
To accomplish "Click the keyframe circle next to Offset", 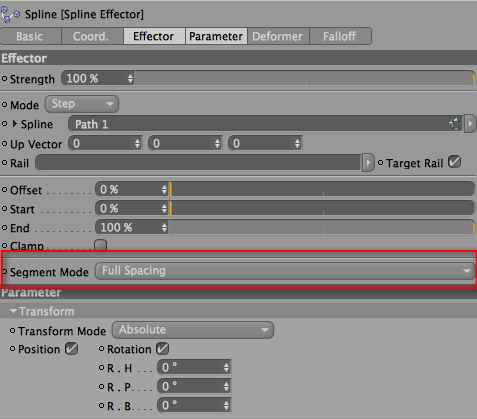I will click(x=4, y=190).
